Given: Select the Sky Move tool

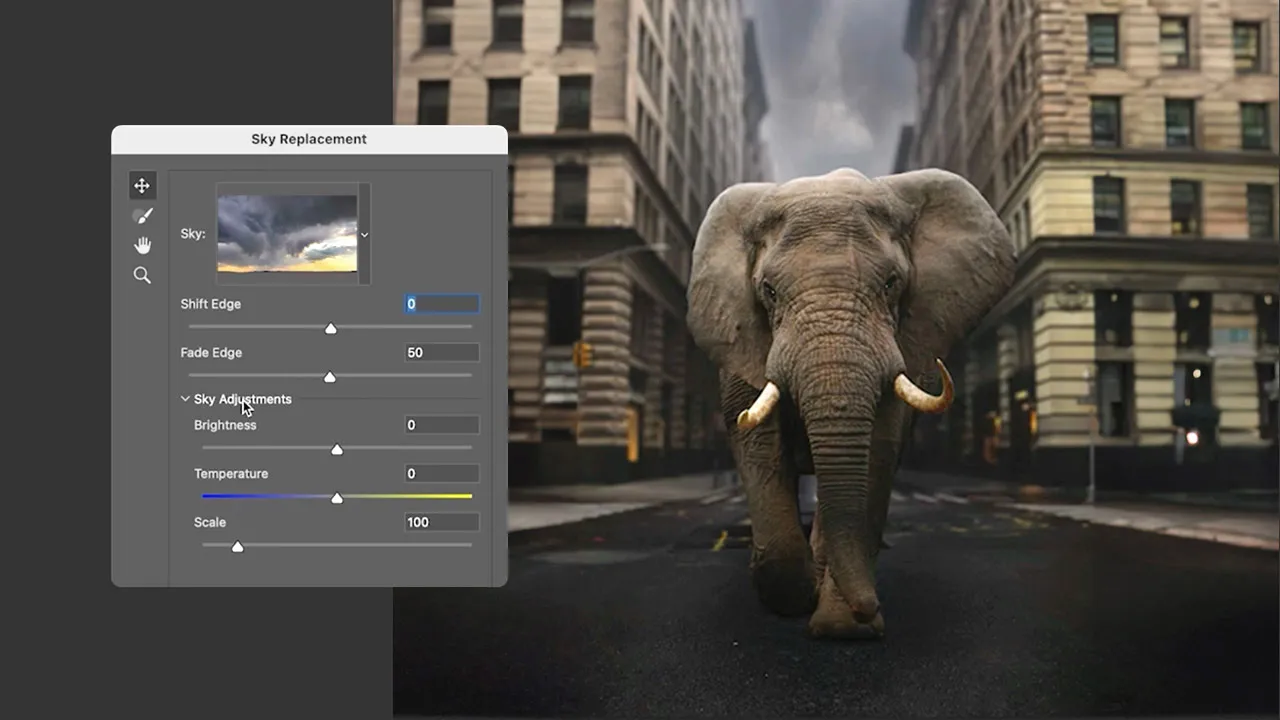Looking at the screenshot, I should tap(142, 186).
